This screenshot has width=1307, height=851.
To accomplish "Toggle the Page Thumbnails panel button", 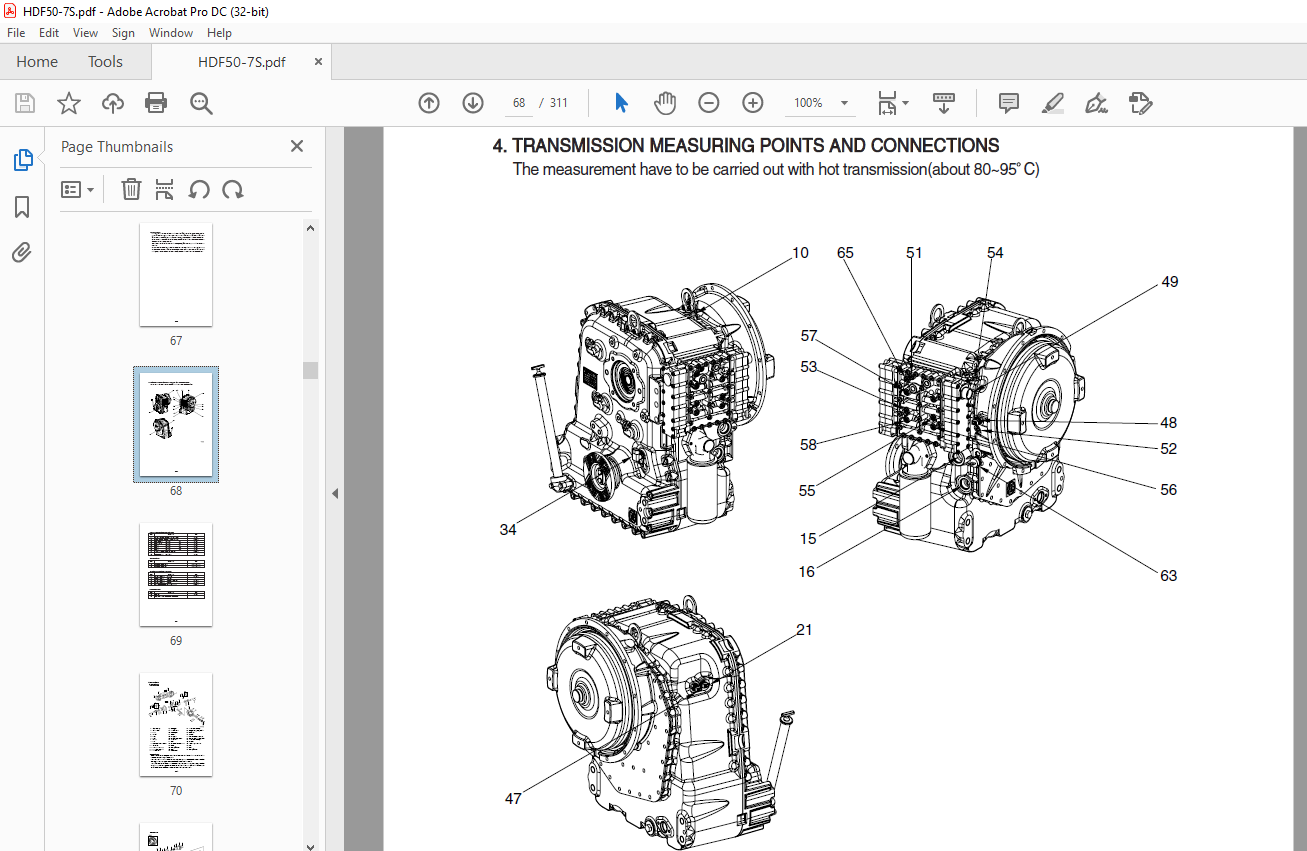I will (22, 160).
